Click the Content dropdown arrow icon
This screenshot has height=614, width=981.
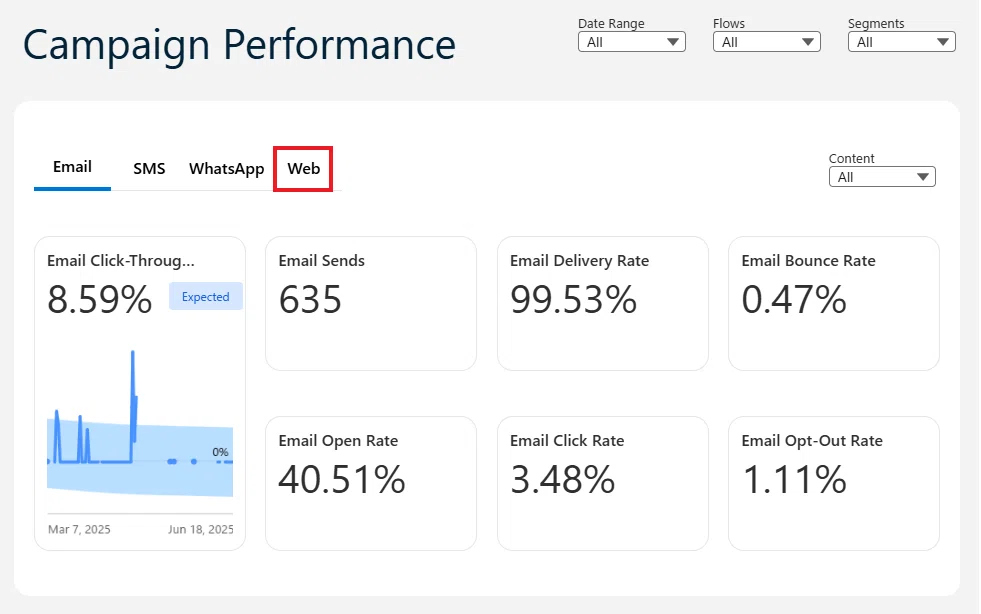[x=923, y=177]
